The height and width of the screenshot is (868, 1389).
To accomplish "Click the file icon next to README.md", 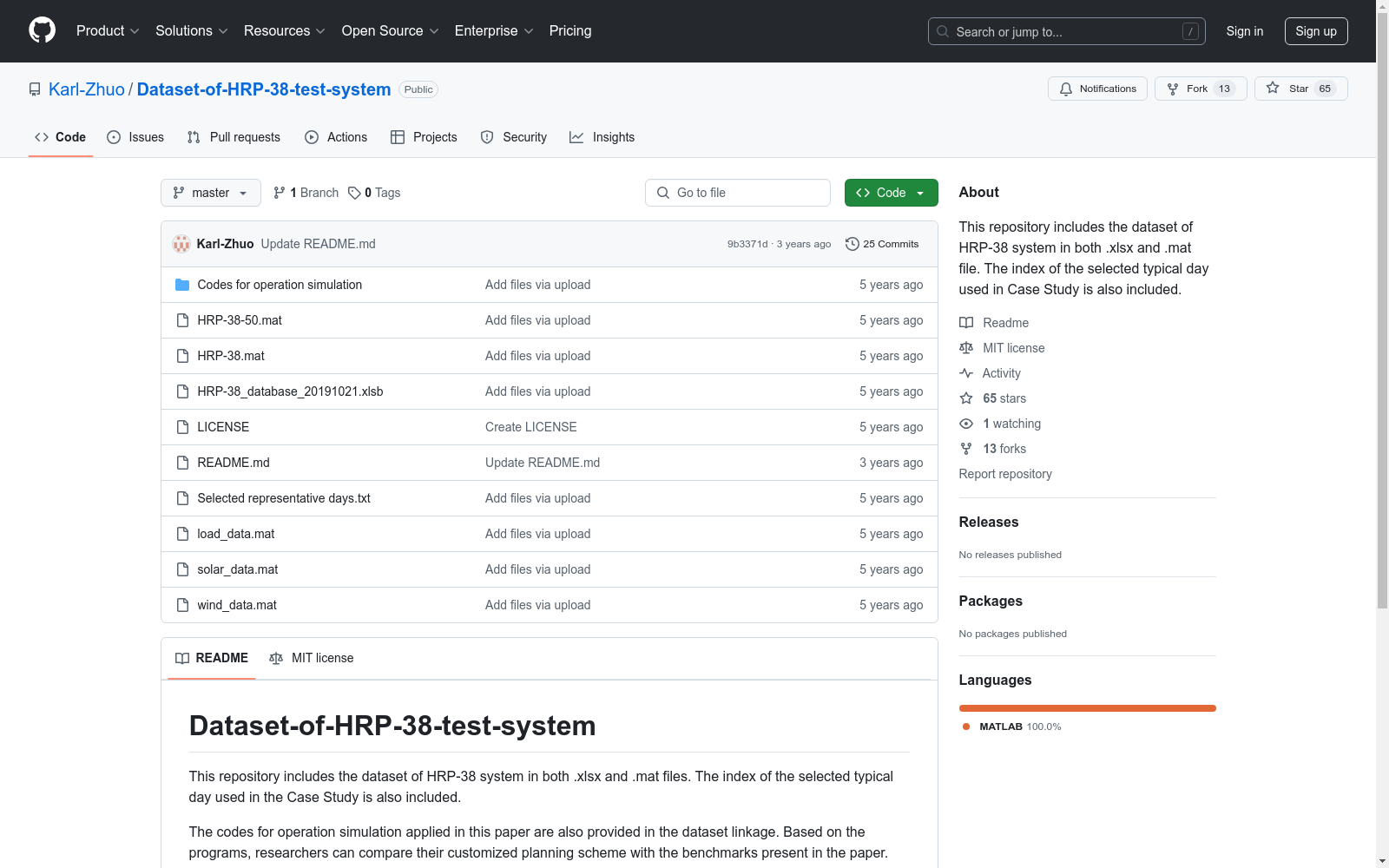I will [x=182, y=463].
